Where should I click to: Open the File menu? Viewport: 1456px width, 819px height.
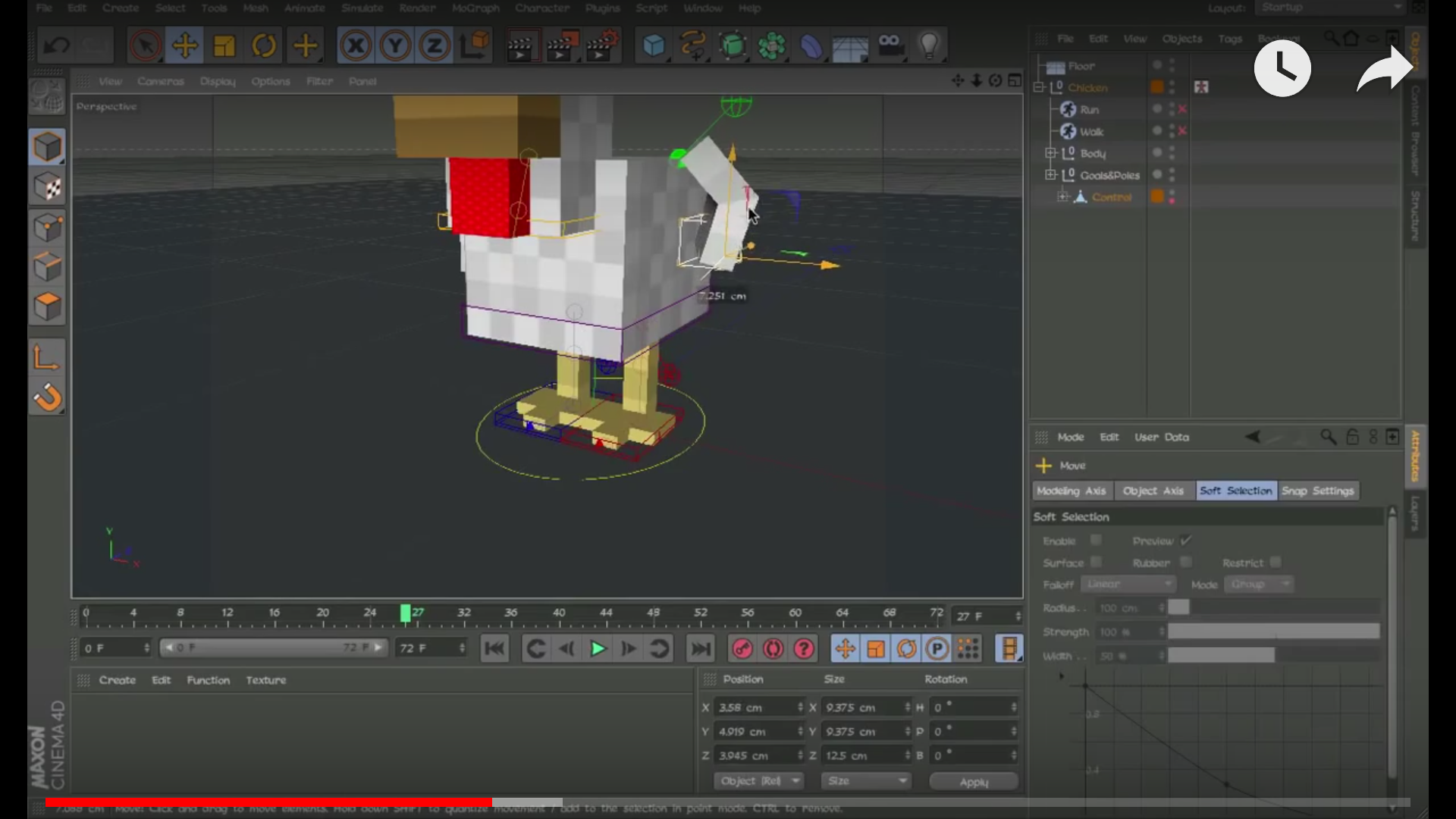(x=44, y=8)
